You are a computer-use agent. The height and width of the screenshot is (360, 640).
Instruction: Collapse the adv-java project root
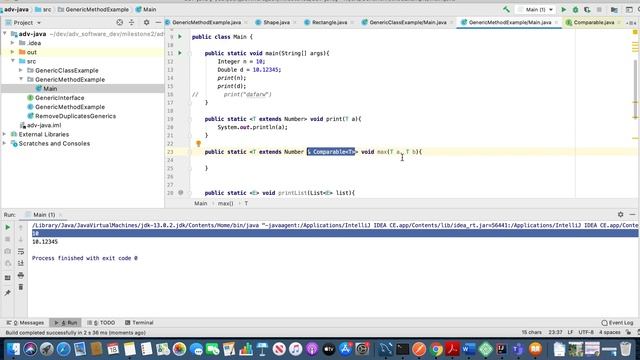[x=5, y=33]
